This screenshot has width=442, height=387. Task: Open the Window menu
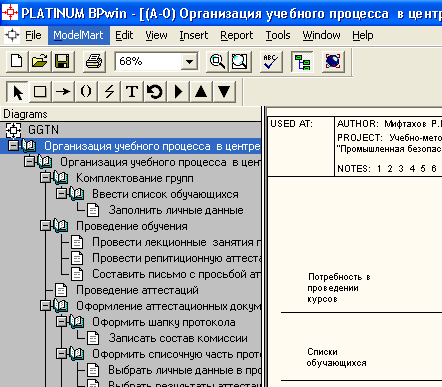[322, 35]
